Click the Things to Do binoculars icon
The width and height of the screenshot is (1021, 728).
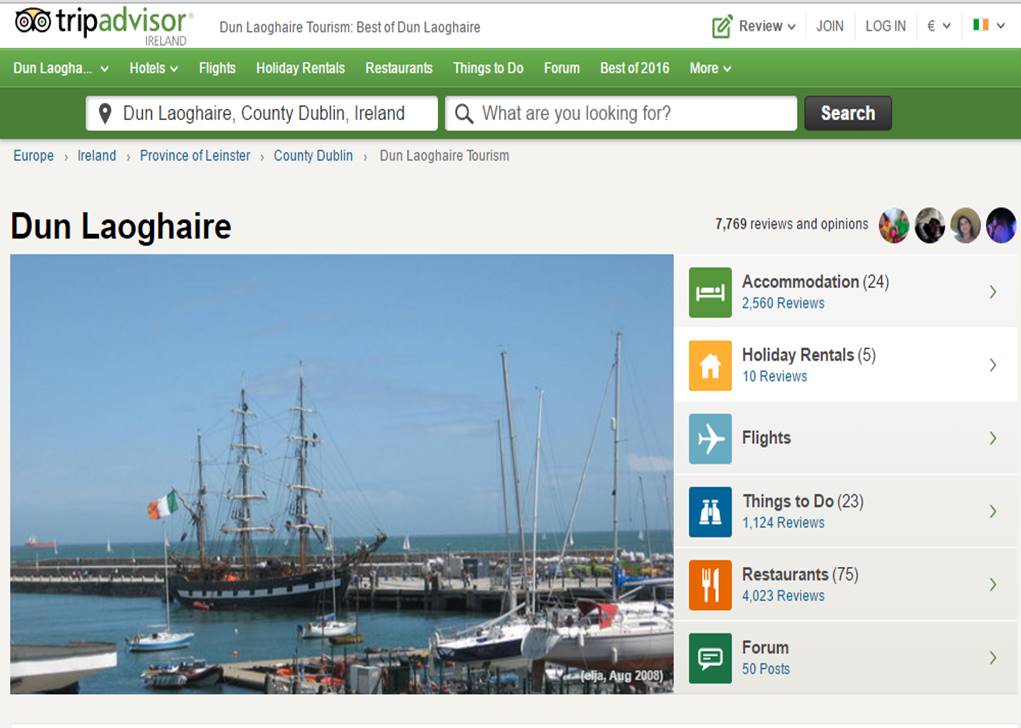coord(710,512)
